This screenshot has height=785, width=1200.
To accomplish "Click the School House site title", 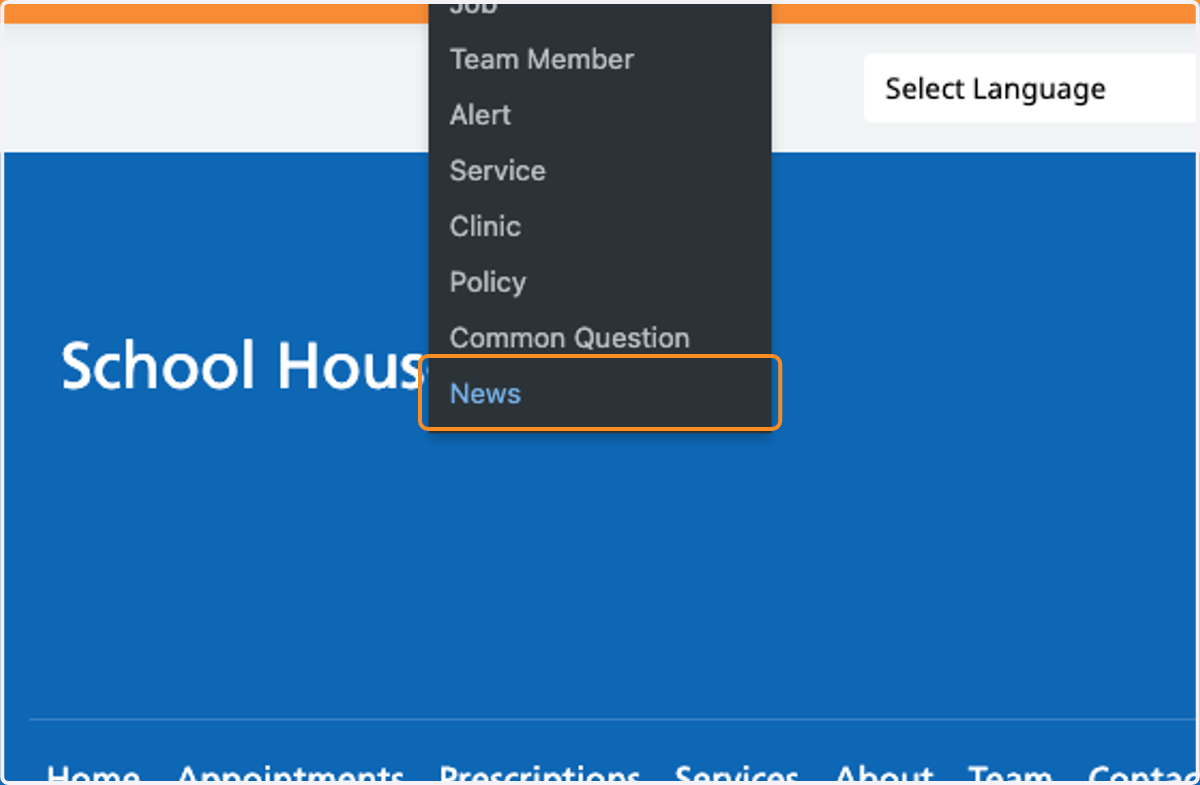I will click(x=245, y=366).
